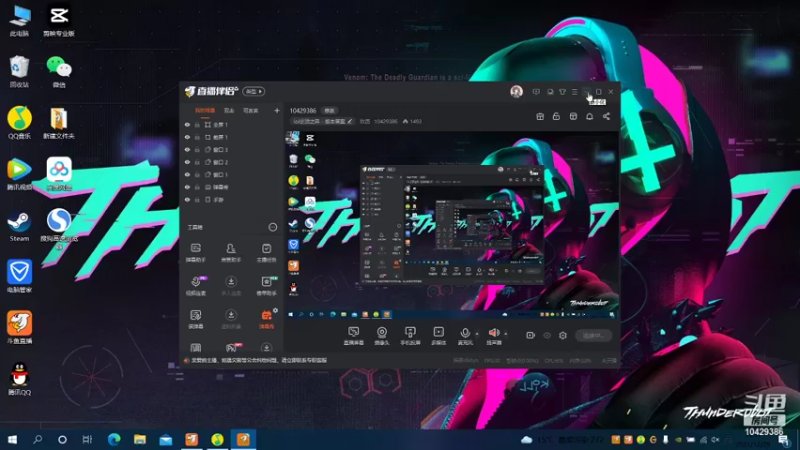800x450 pixels.
Task: Open the live settings gear in bottom toolbar
Action: pyautogui.click(x=563, y=335)
